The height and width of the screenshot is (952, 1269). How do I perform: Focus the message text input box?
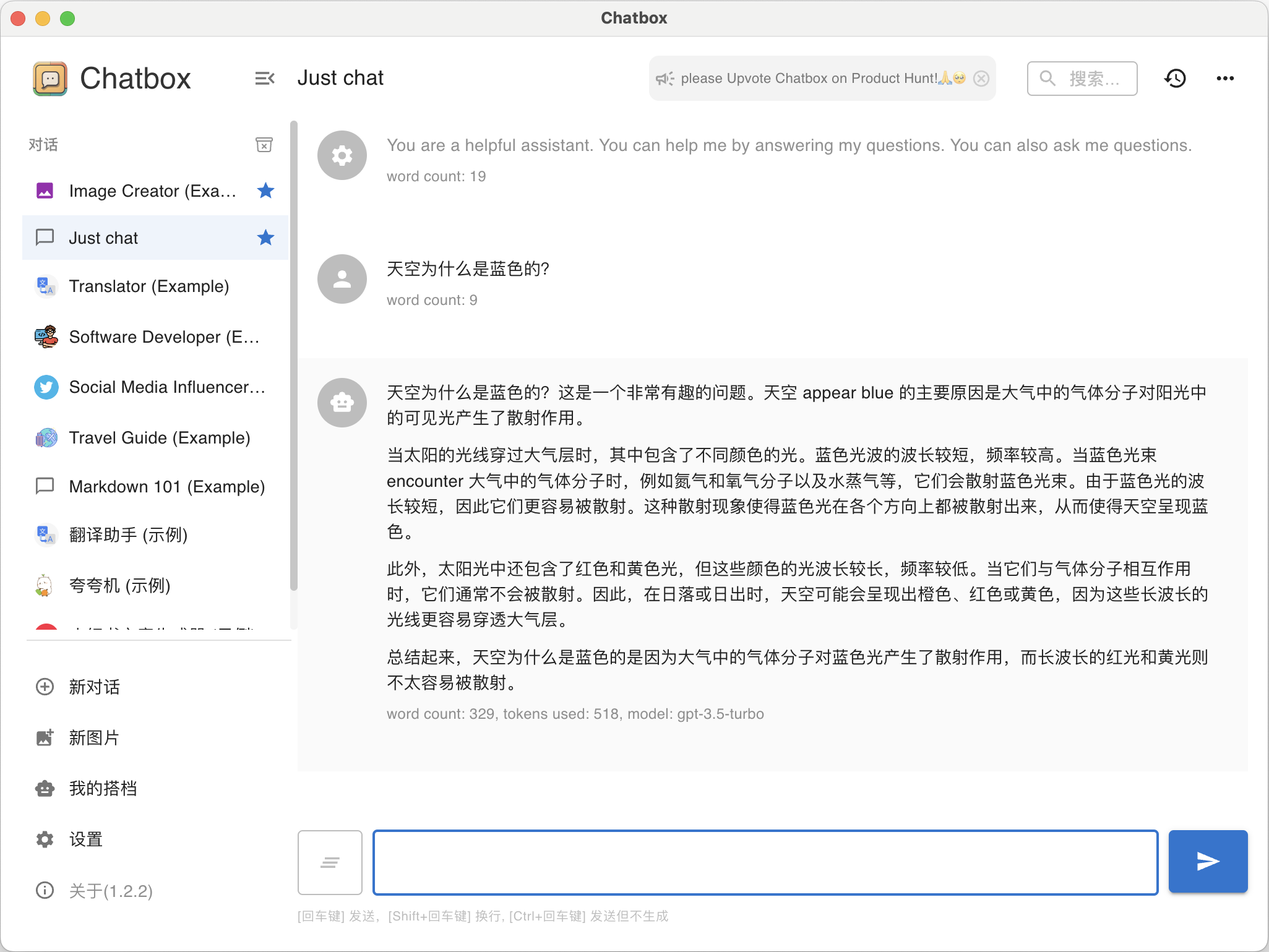[765, 862]
